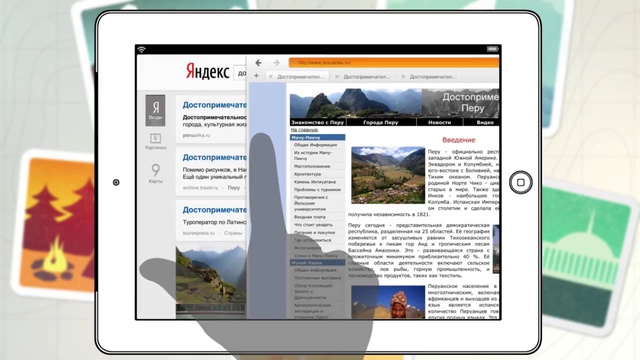Image resolution: width=640 pixels, height=360 pixels.
Task: Follow the 'На главную' link
Action: pos(304,130)
